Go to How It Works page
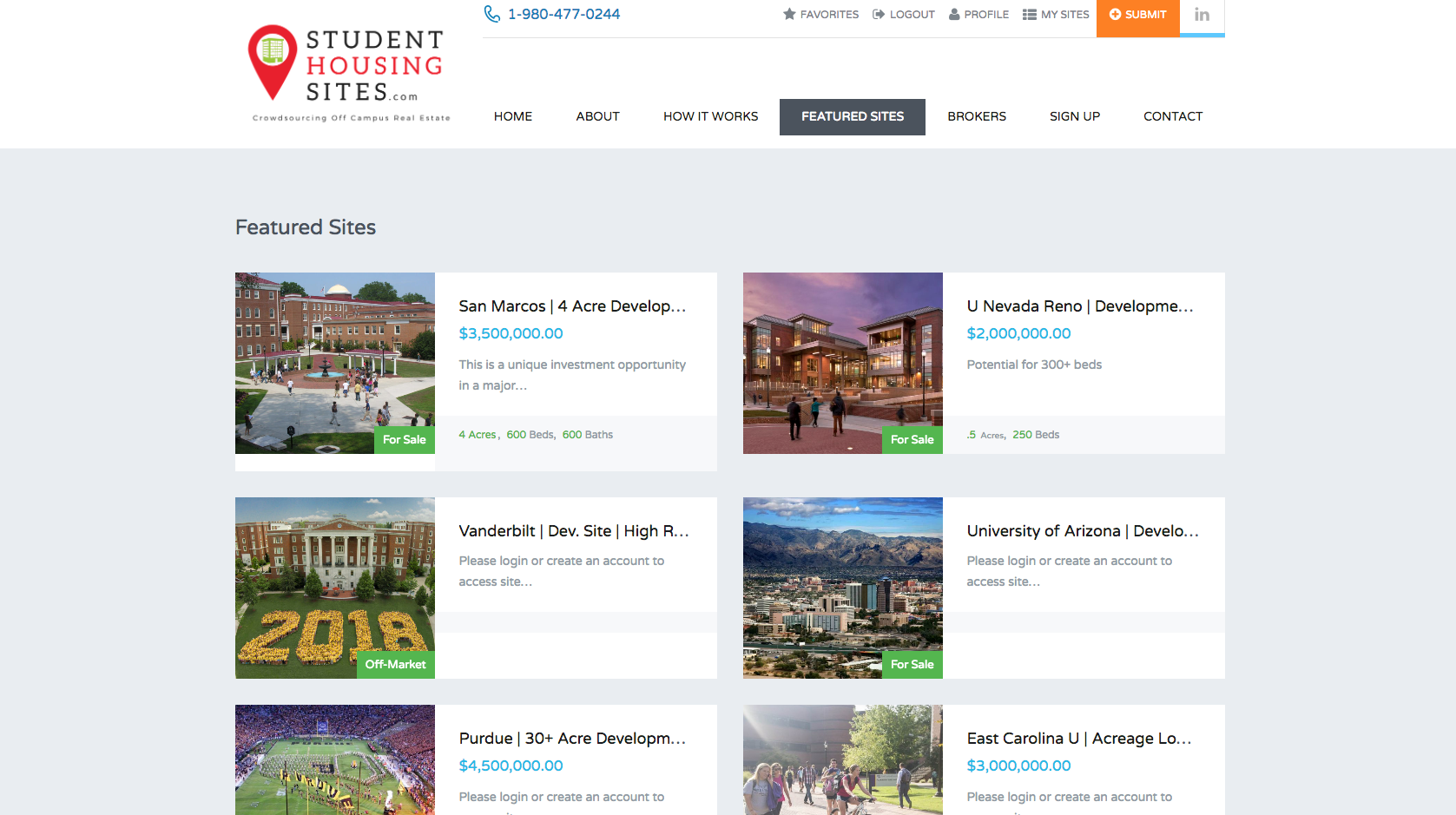The width and height of the screenshot is (1456, 815). pyautogui.click(x=711, y=116)
